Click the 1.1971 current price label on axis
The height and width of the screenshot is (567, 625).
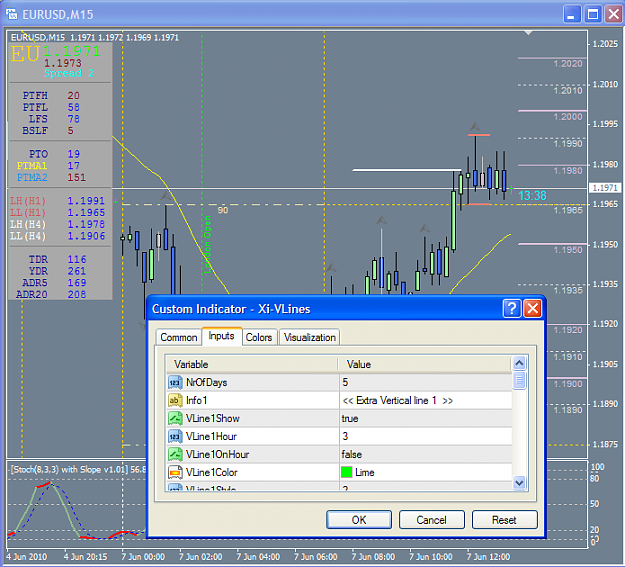pos(605,188)
